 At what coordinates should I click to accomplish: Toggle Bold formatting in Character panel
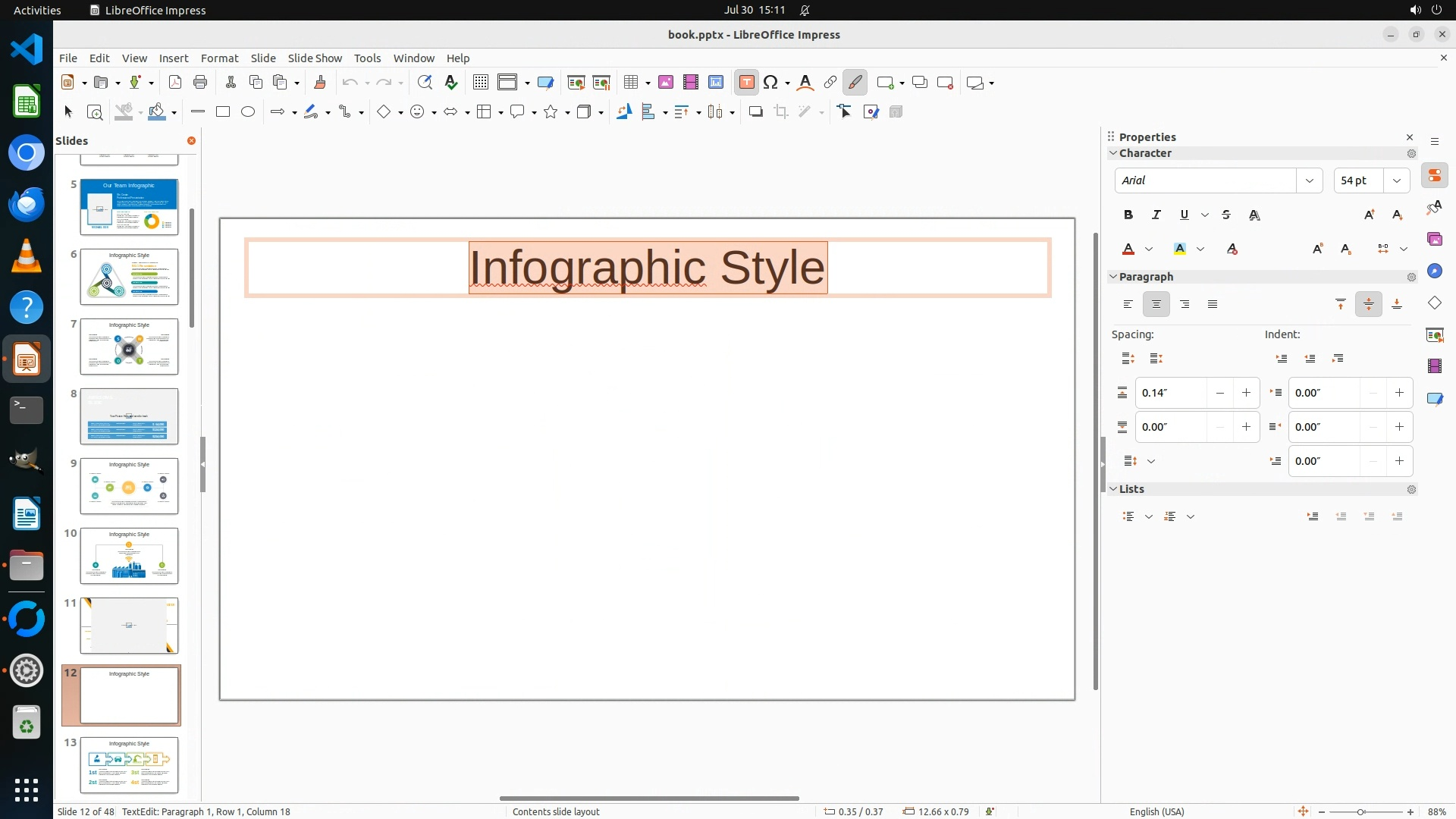(1128, 215)
